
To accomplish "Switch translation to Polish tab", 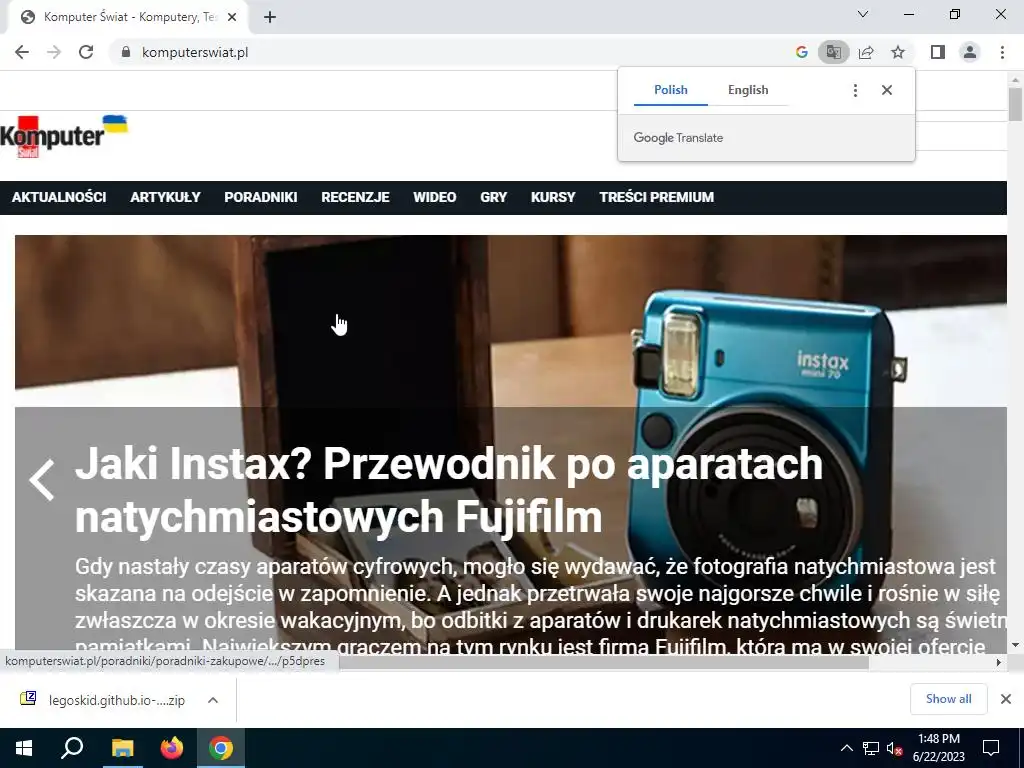I will click(671, 90).
